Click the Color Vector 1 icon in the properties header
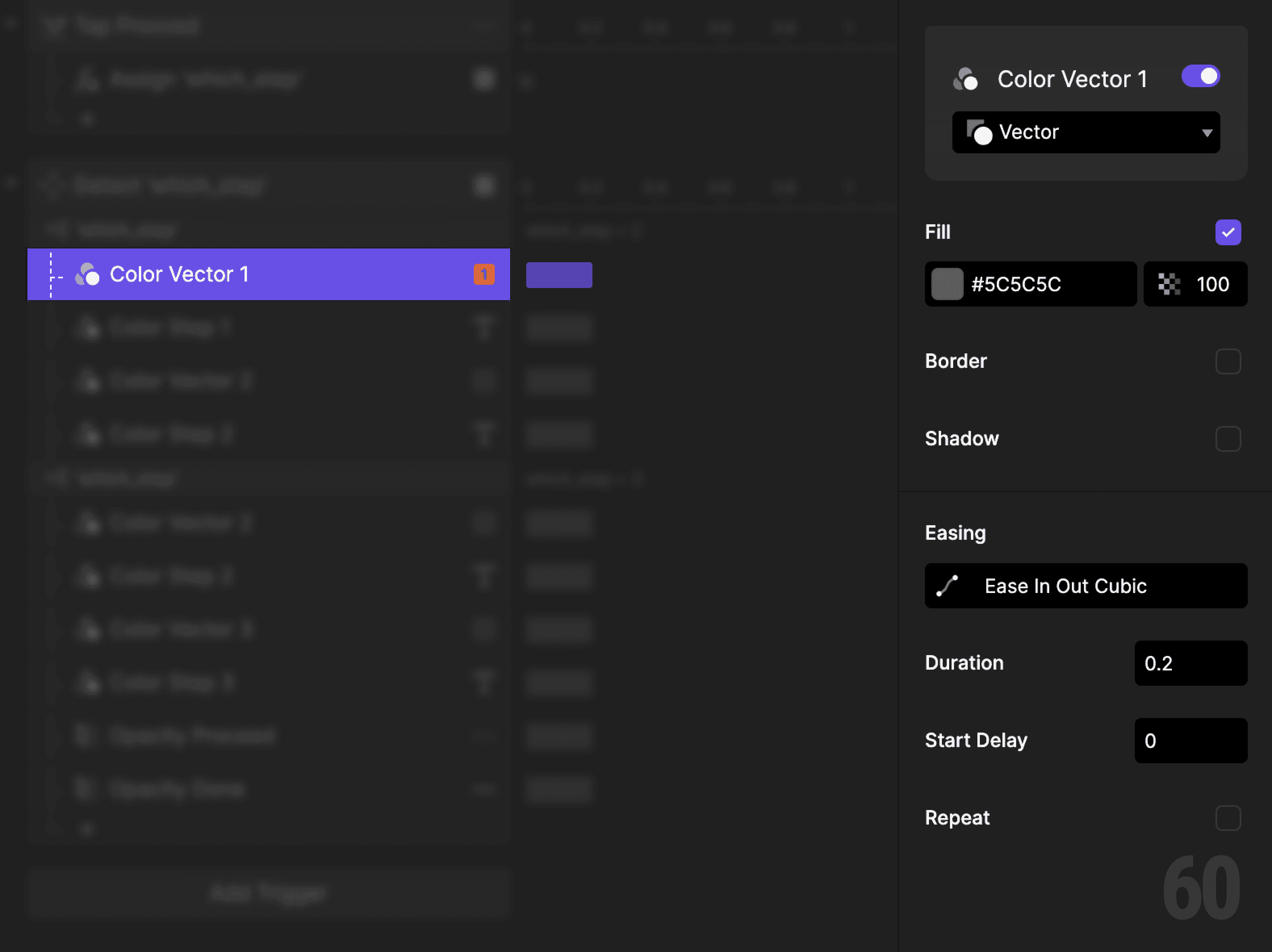 (x=967, y=79)
